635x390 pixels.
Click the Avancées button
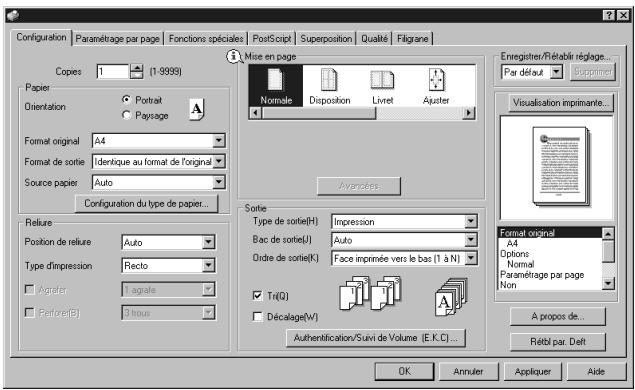click(359, 186)
